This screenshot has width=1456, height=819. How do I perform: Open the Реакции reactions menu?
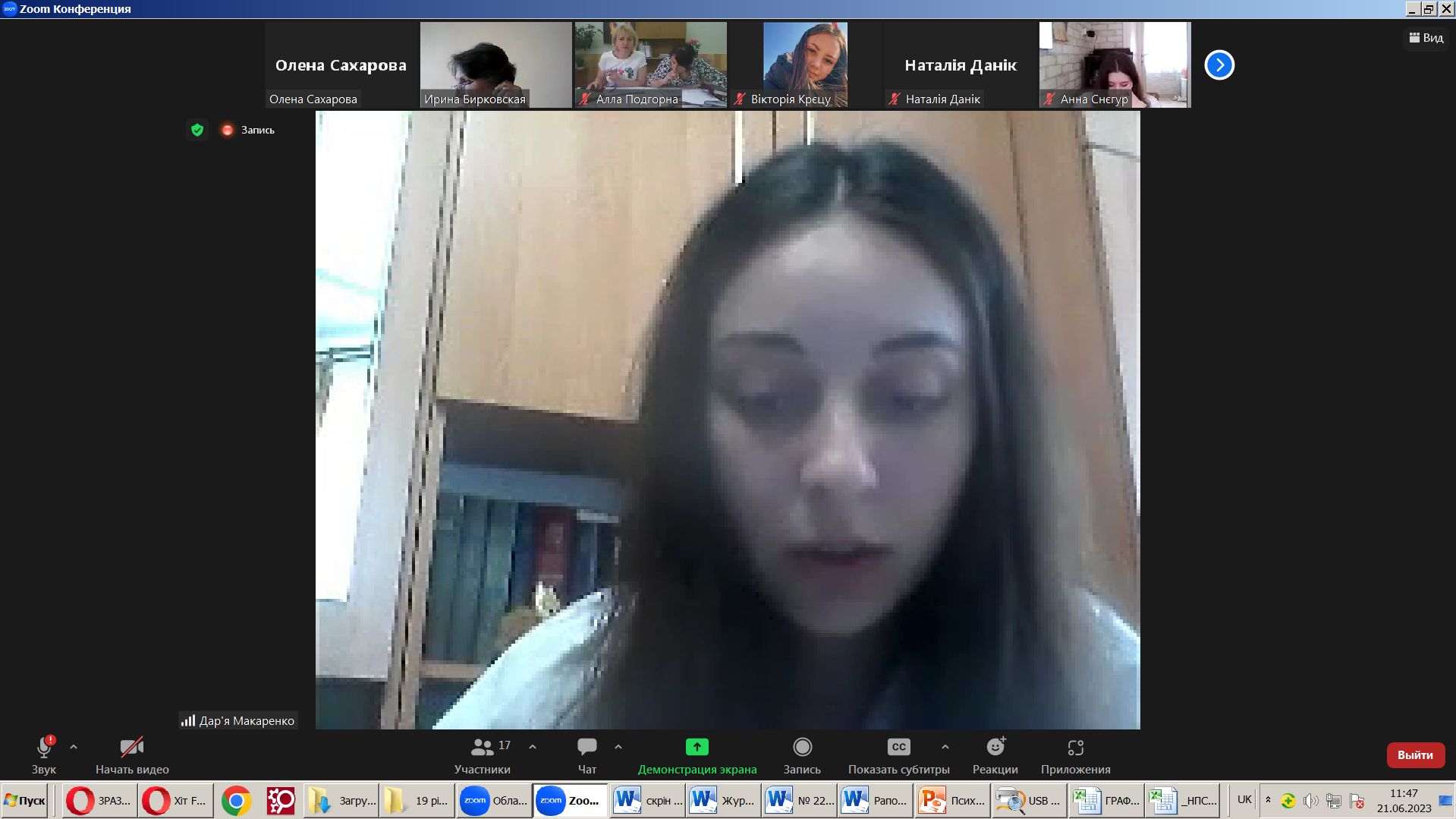[x=995, y=748]
